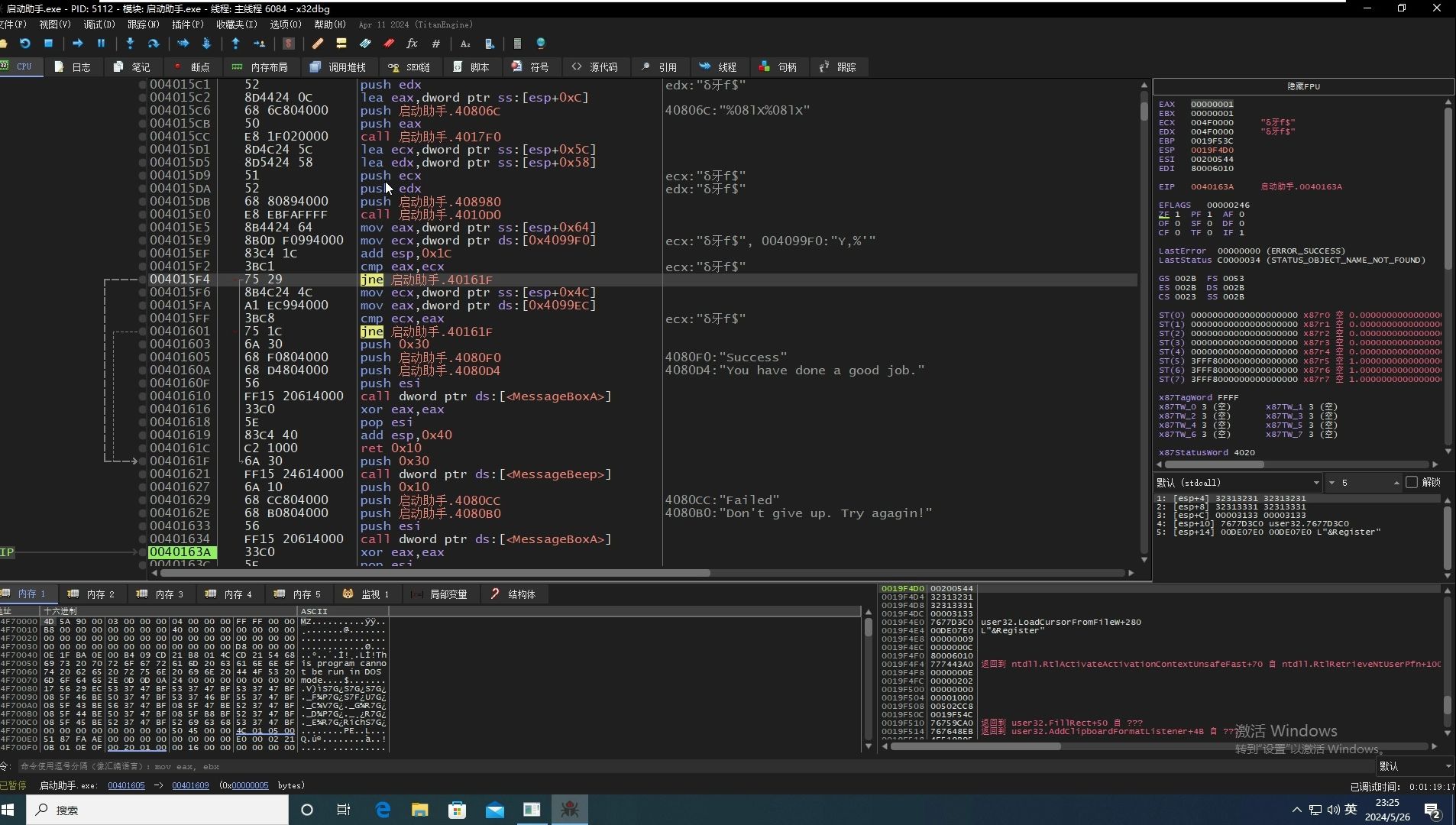Click the restart debugging icon
The image size is (1456, 825).
25,44
